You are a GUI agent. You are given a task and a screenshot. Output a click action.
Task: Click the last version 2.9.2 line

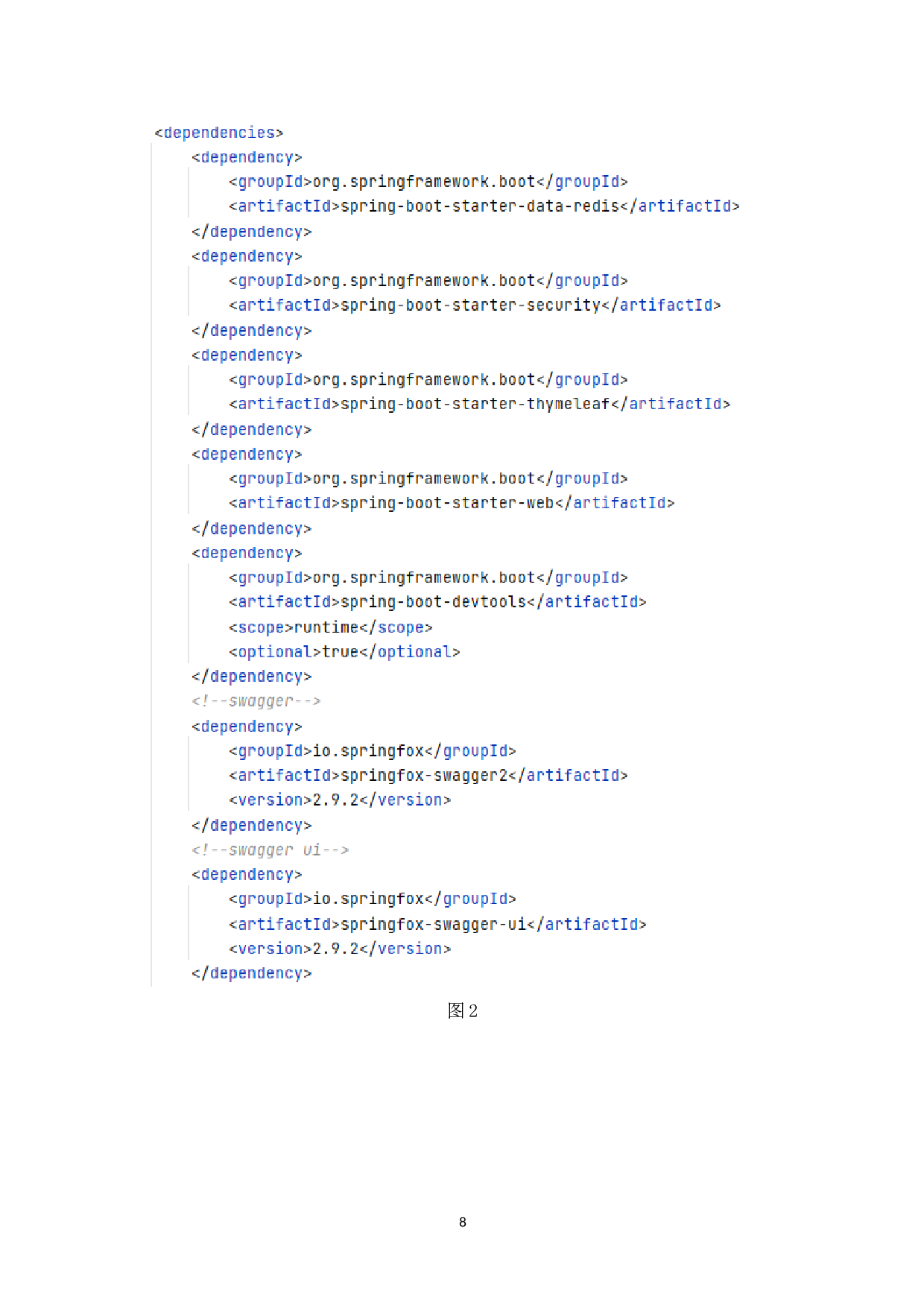click(x=340, y=949)
